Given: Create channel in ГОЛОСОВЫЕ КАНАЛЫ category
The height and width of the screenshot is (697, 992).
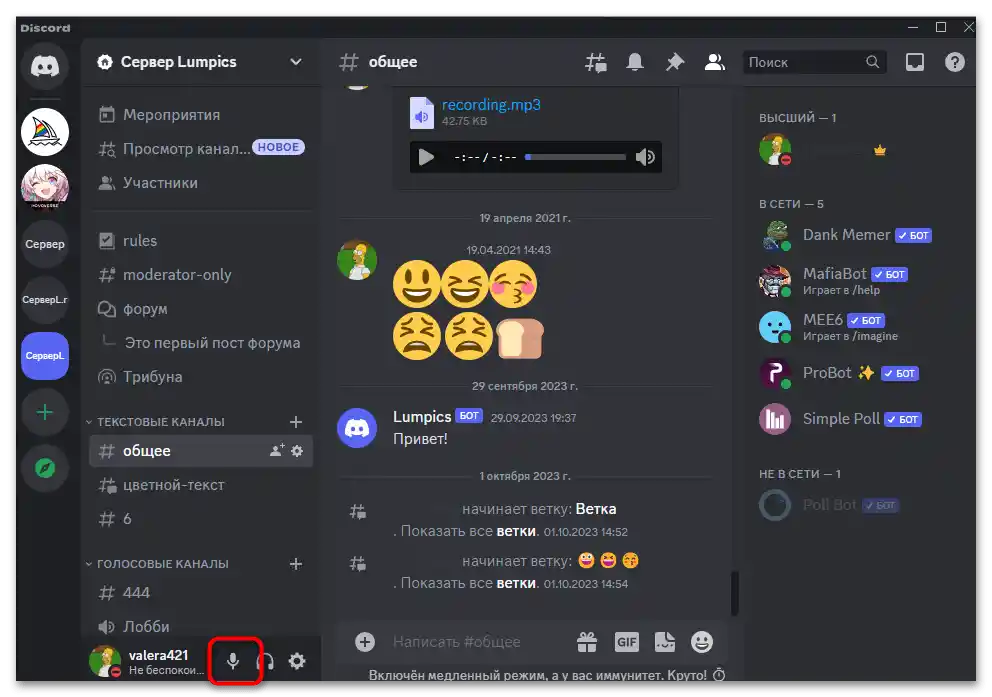Looking at the screenshot, I should 295,564.
